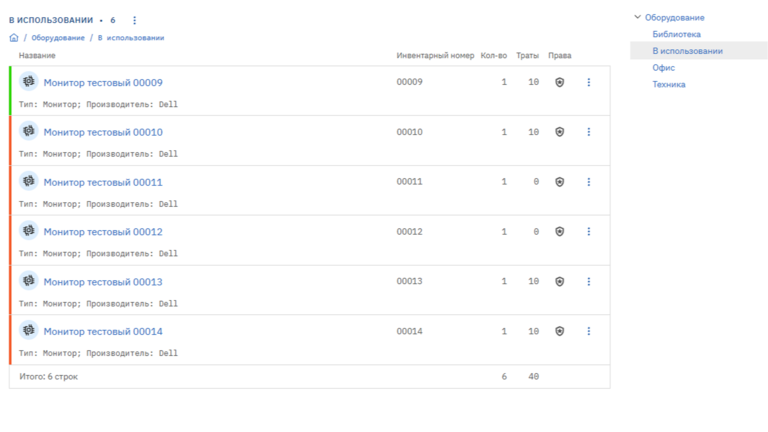Collapse the Оборудование tree node
This screenshot has width=768, height=432.
[637, 17]
